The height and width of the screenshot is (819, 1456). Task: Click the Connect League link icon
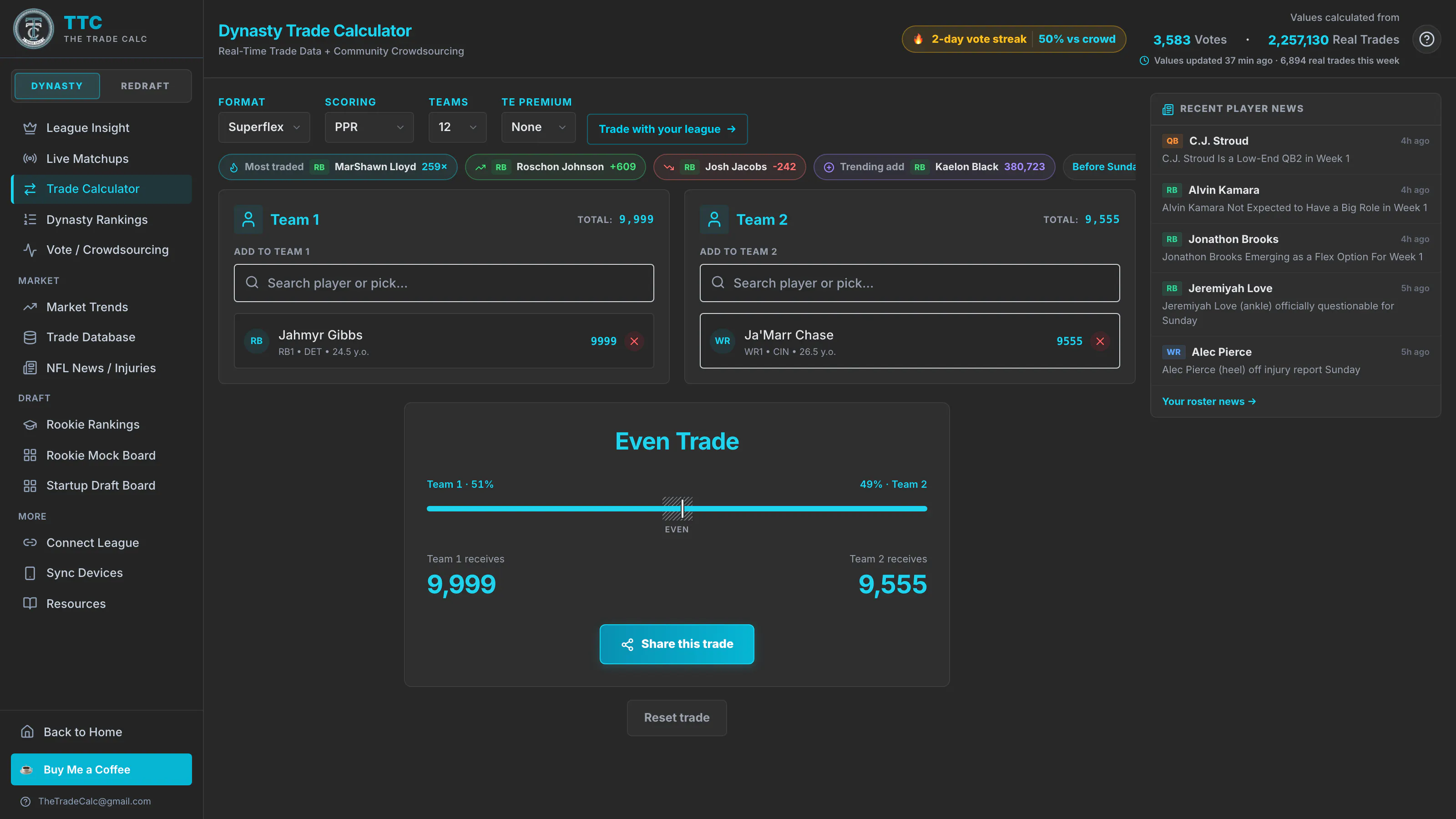(x=30, y=543)
